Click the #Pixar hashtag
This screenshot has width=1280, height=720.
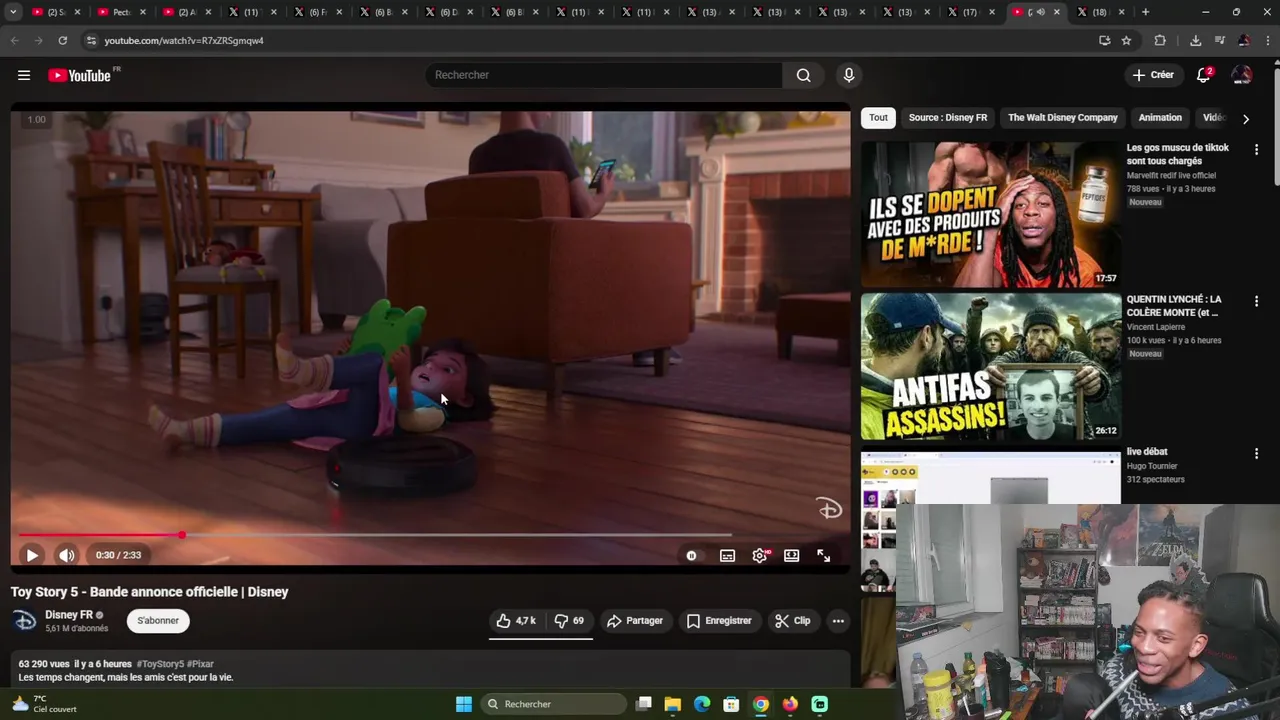coord(200,664)
